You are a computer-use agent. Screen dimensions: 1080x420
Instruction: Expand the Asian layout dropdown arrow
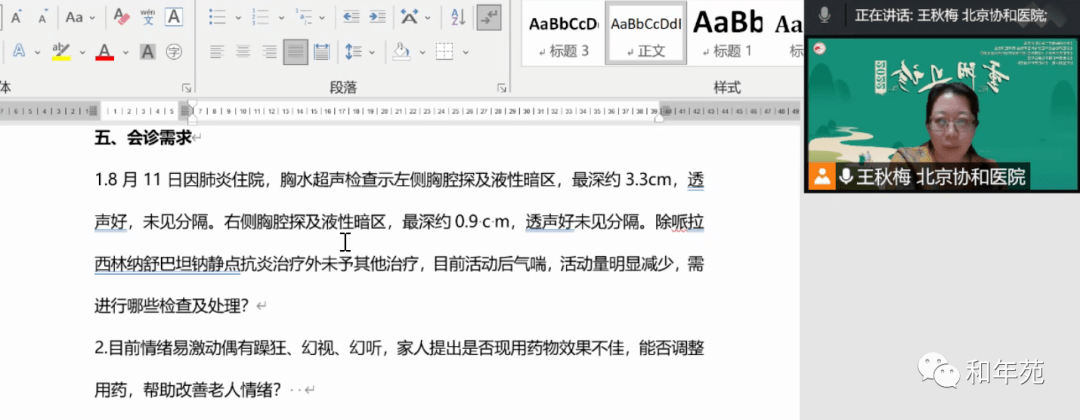point(428,18)
